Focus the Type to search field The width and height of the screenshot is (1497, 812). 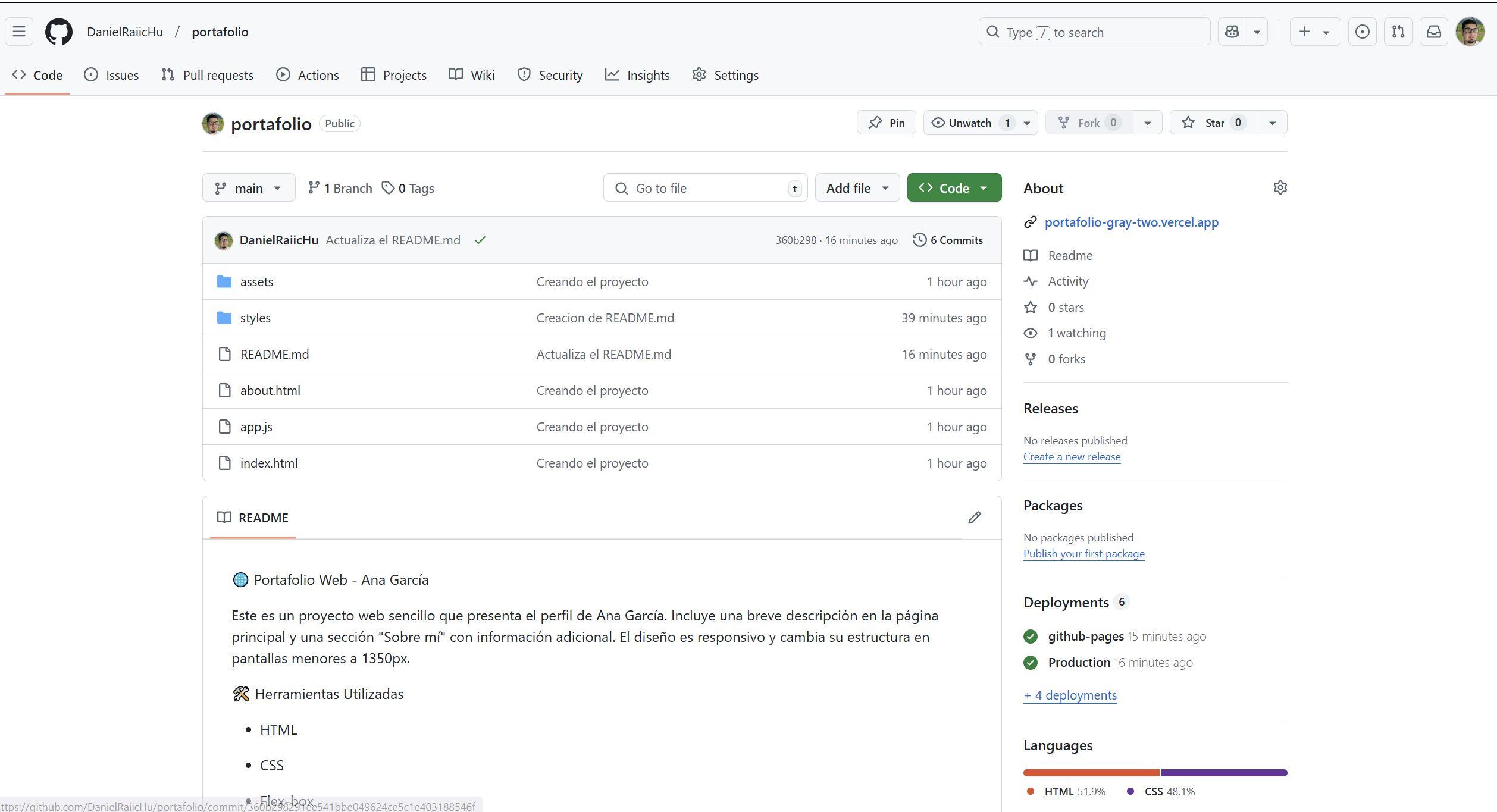click(1094, 32)
